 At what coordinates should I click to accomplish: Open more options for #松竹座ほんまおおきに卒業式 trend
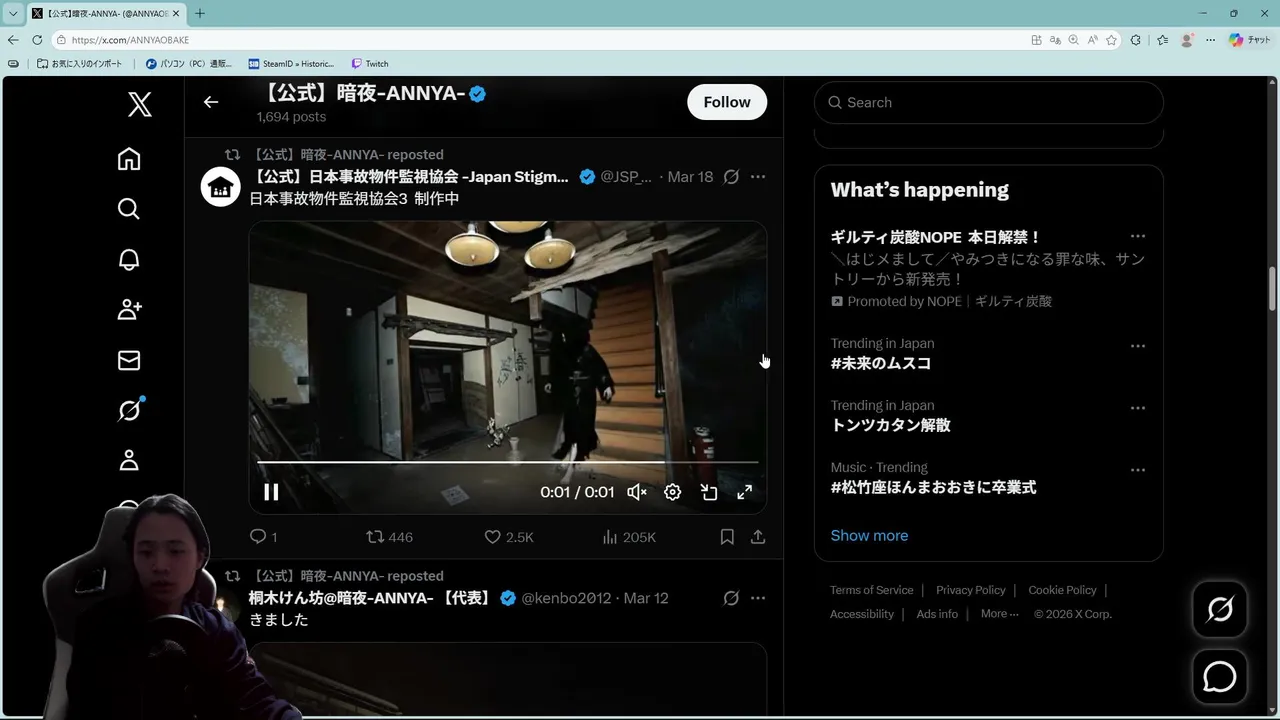tap(1137, 470)
